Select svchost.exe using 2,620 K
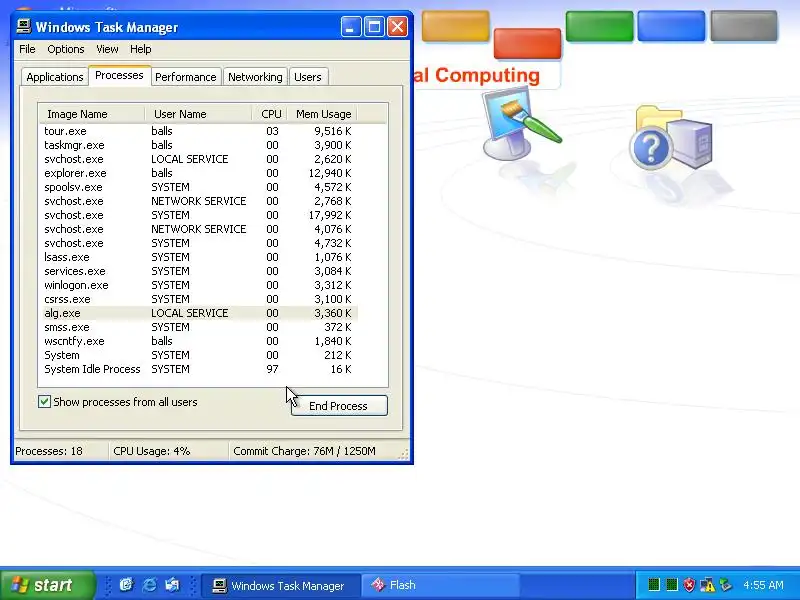This screenshot has height=600, width=800. pyautogui.click(x=198, y=159)
